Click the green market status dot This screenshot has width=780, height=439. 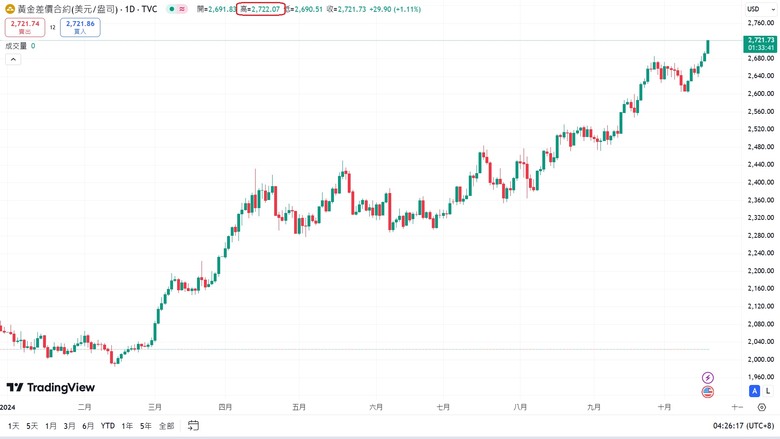click(172, 9)
